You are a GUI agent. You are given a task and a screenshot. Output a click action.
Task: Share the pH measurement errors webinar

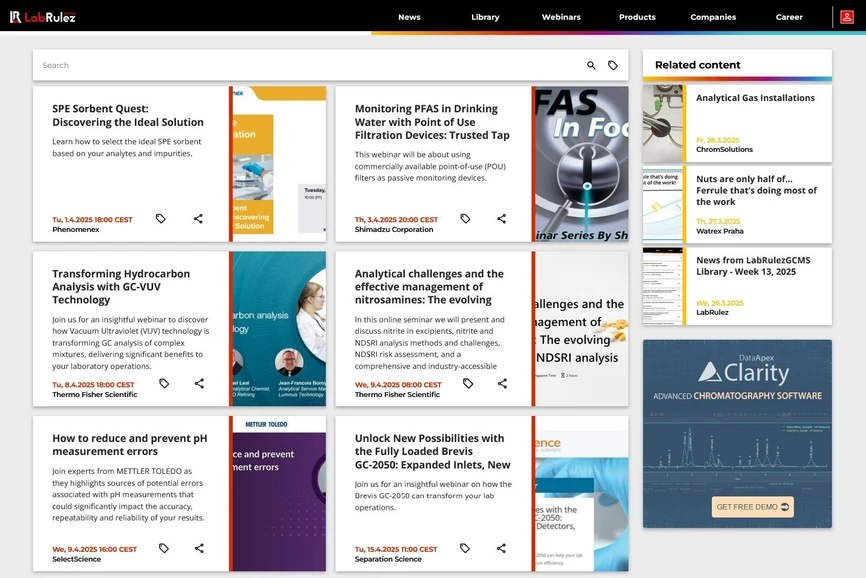coord(199,548)
